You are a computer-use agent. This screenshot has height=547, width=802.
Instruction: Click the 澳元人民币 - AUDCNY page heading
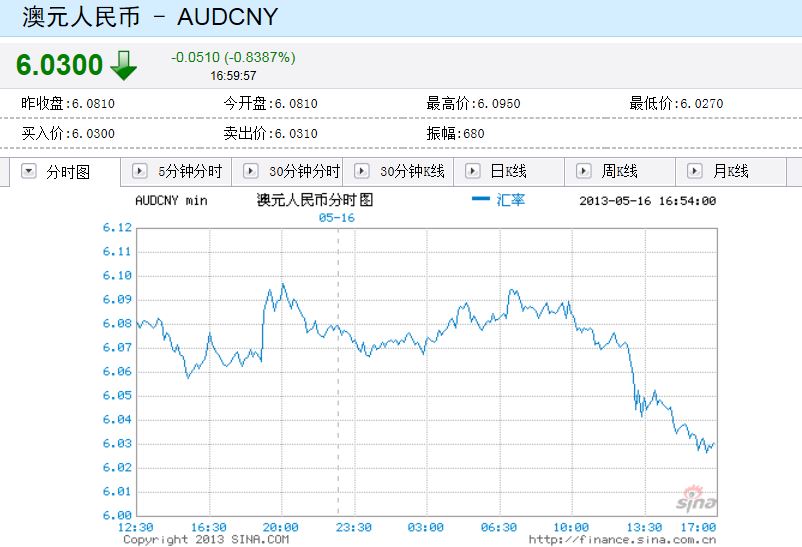click(x=150, y=17)
